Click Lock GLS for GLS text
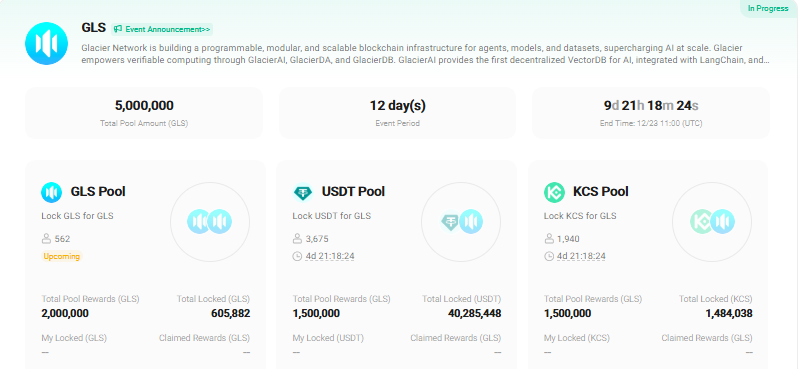The image size is (799, 369). (x=77, y=216)
